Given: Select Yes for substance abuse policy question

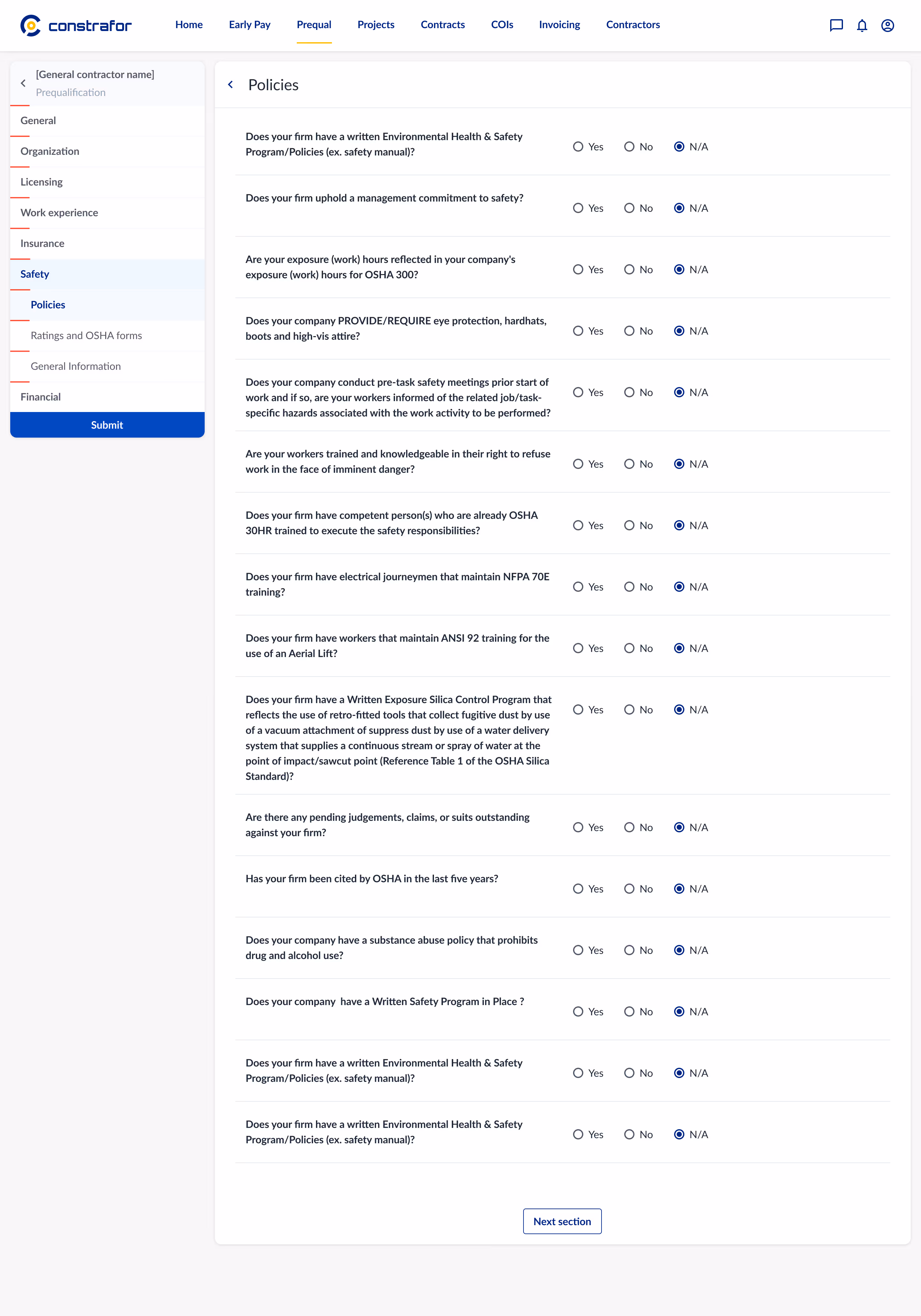Looking at the screenshot, I should pos(578,950).
